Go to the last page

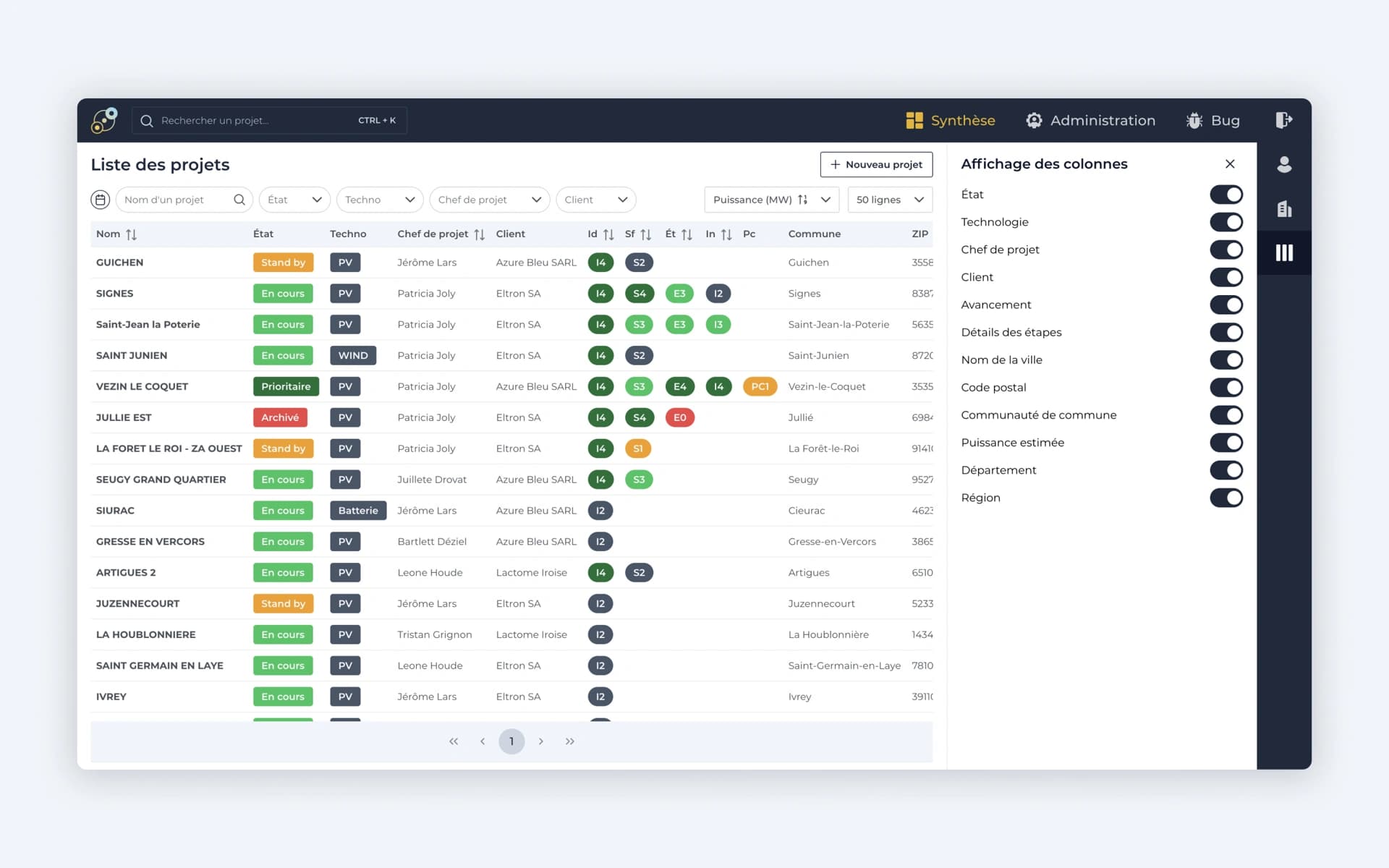pyautogui.click(x=570, y=741)
